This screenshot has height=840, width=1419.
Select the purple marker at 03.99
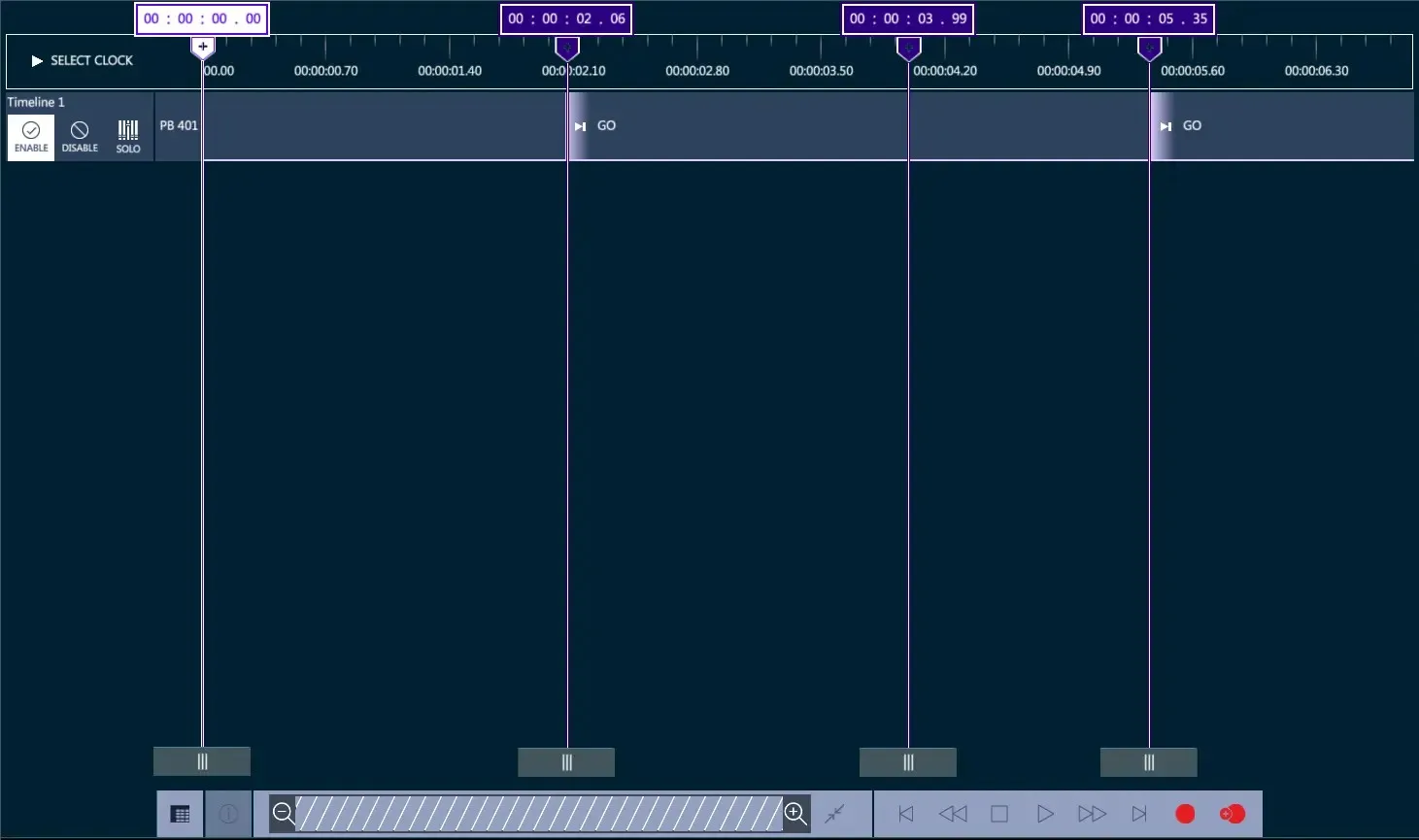(x=908, y=48)
